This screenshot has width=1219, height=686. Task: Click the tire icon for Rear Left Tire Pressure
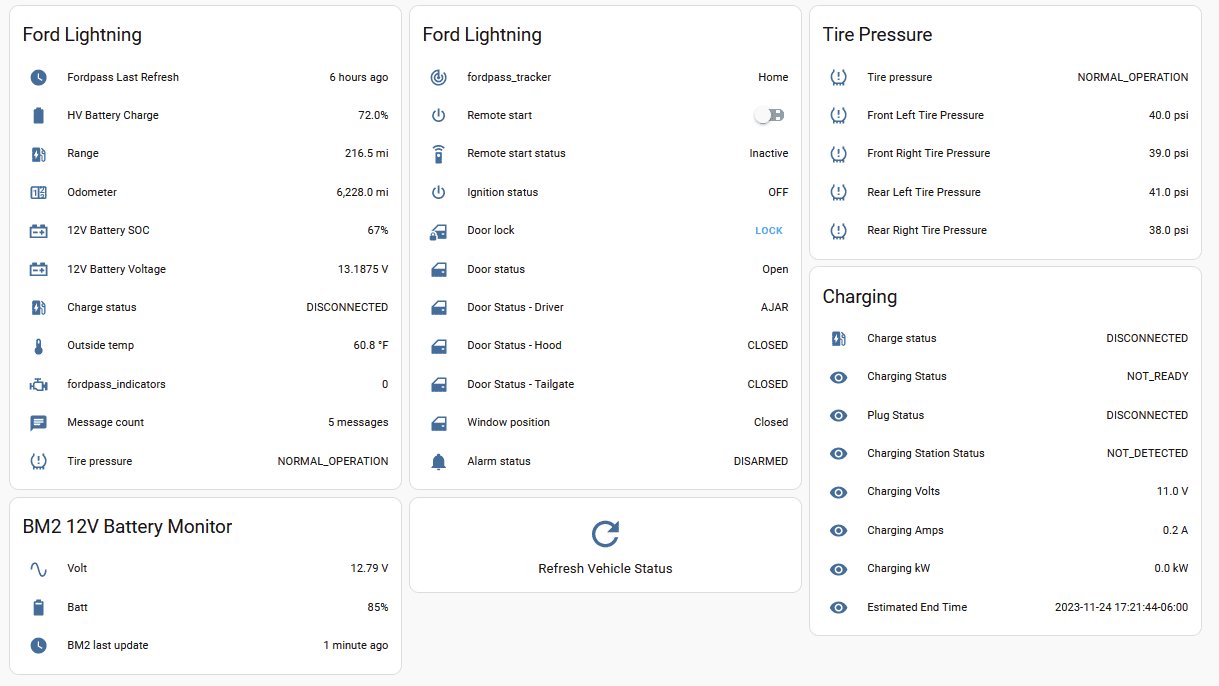(838, 192)
